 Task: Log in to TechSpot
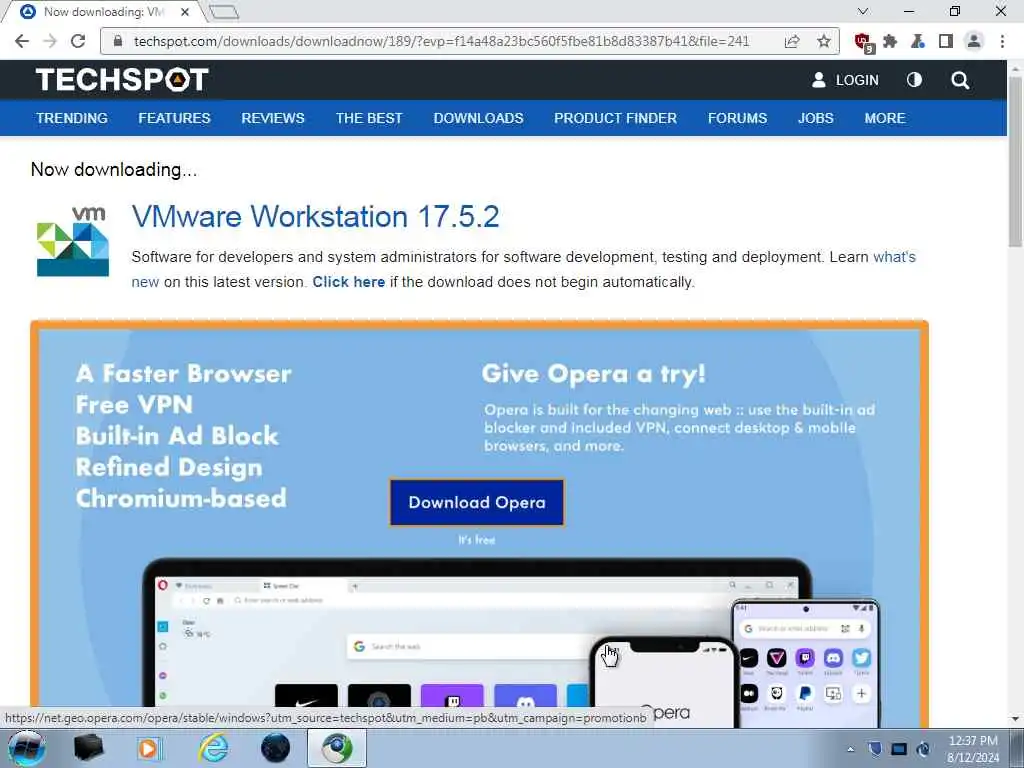click(845, 80)
